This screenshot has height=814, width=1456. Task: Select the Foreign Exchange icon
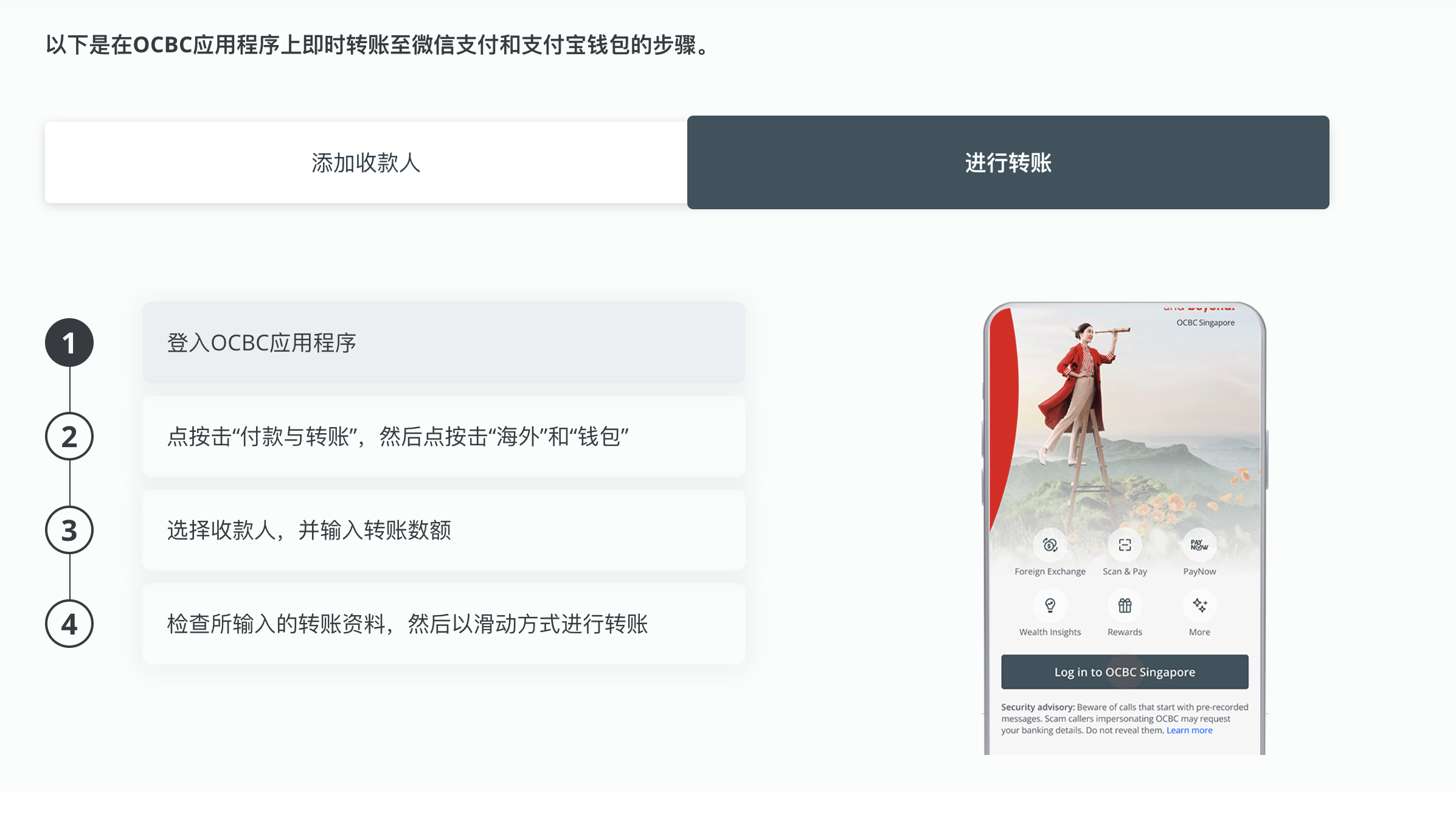click(1049, 546)
